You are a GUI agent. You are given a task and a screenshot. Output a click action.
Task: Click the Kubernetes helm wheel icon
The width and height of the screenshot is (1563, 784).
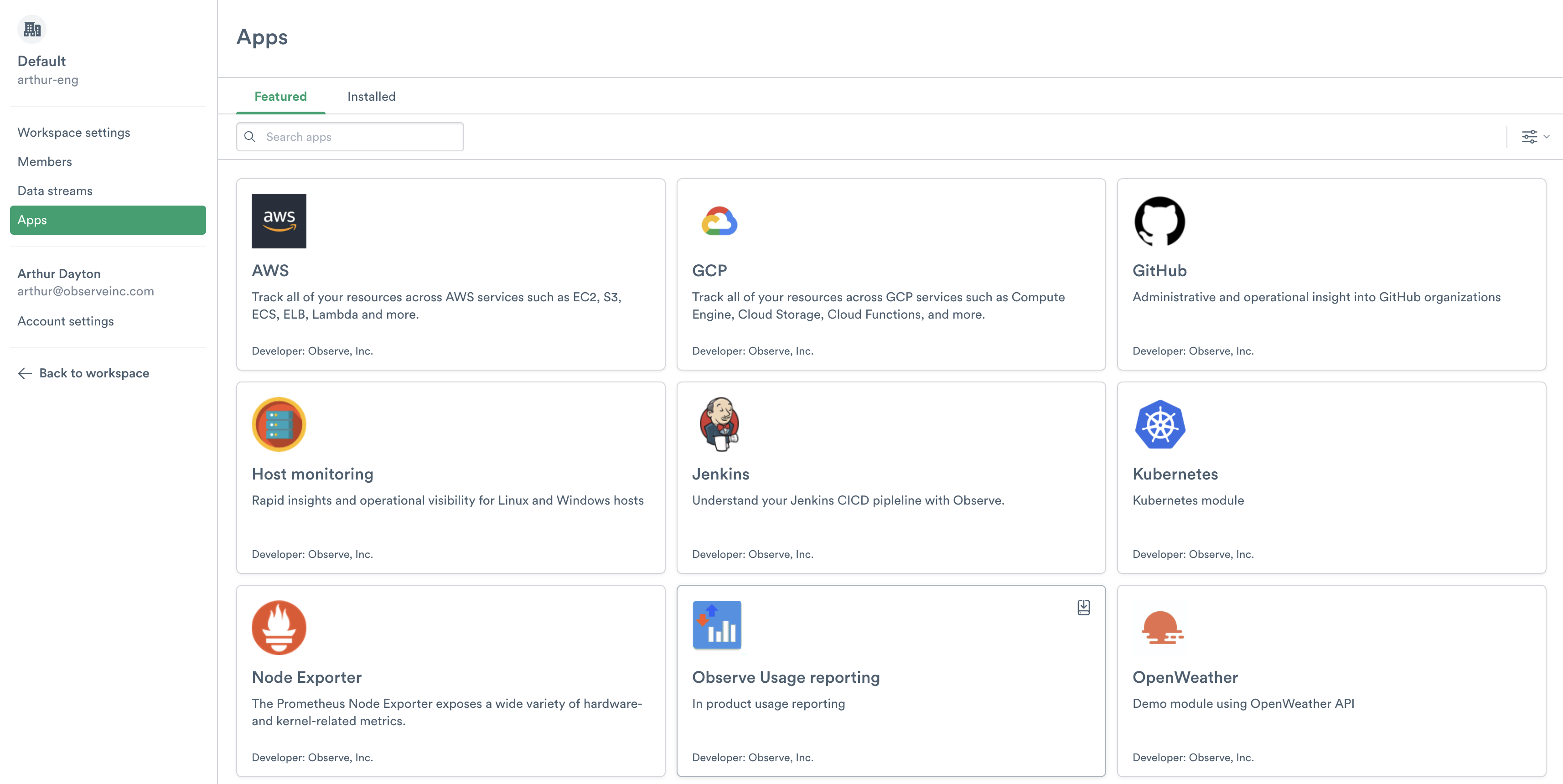[x=1159, y=424]
